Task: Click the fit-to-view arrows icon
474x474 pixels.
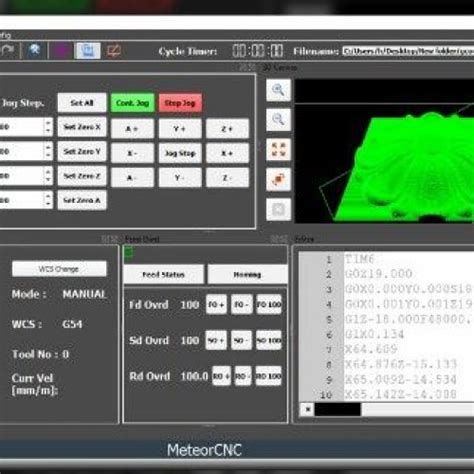Action: [279, 150]
